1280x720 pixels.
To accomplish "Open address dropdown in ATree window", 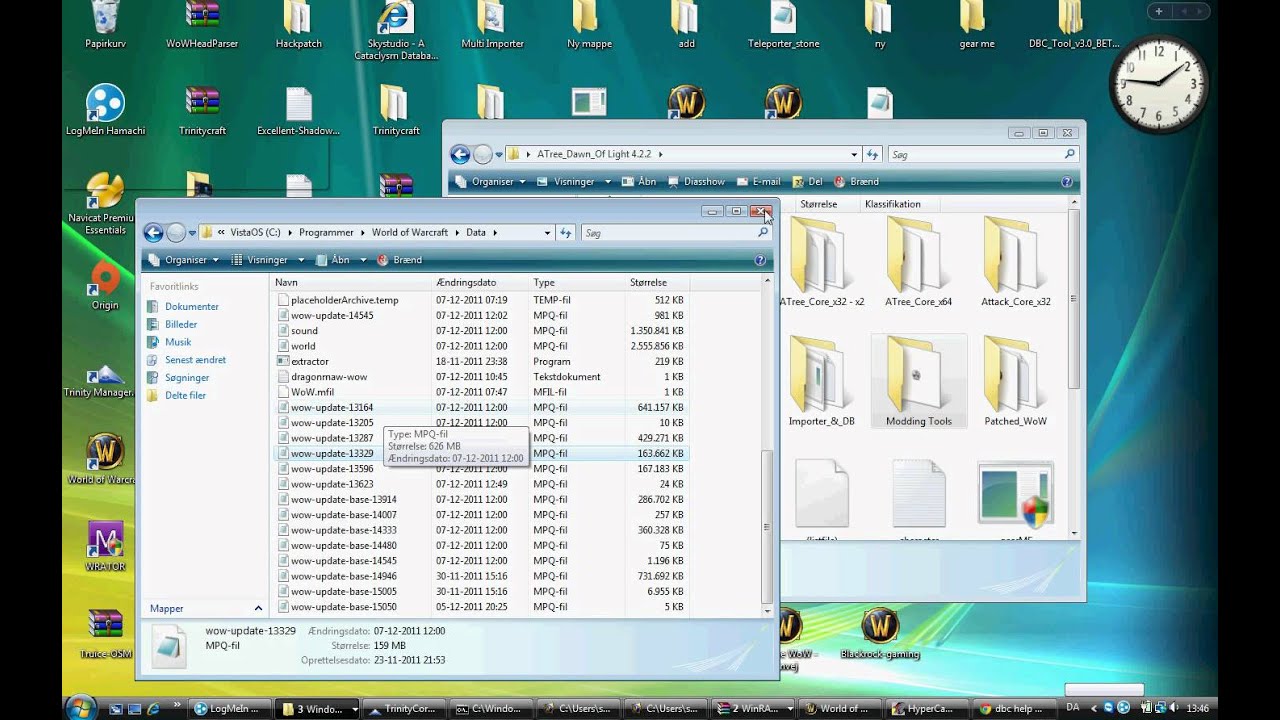I will (854, 155).
